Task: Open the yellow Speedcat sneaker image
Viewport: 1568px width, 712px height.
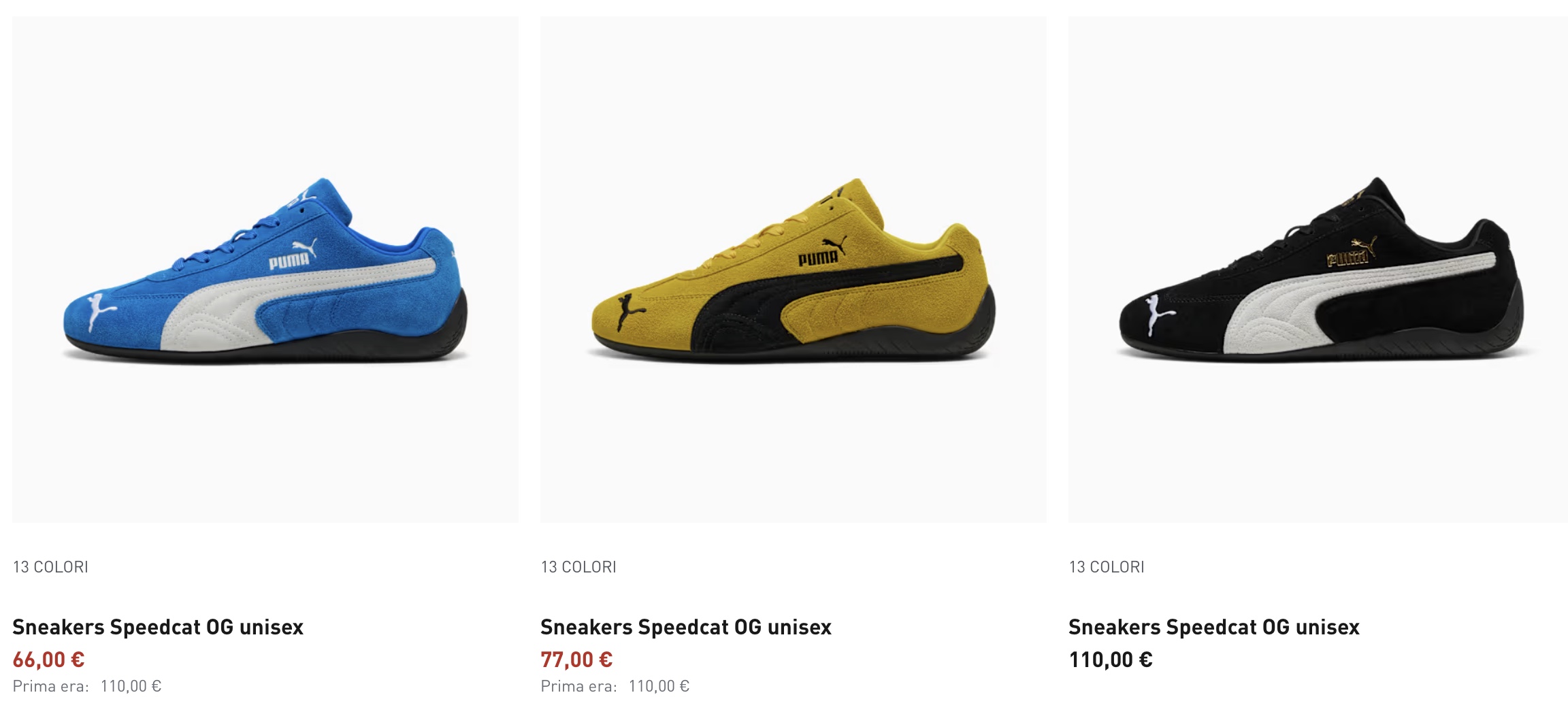Action: pos(793,270)
